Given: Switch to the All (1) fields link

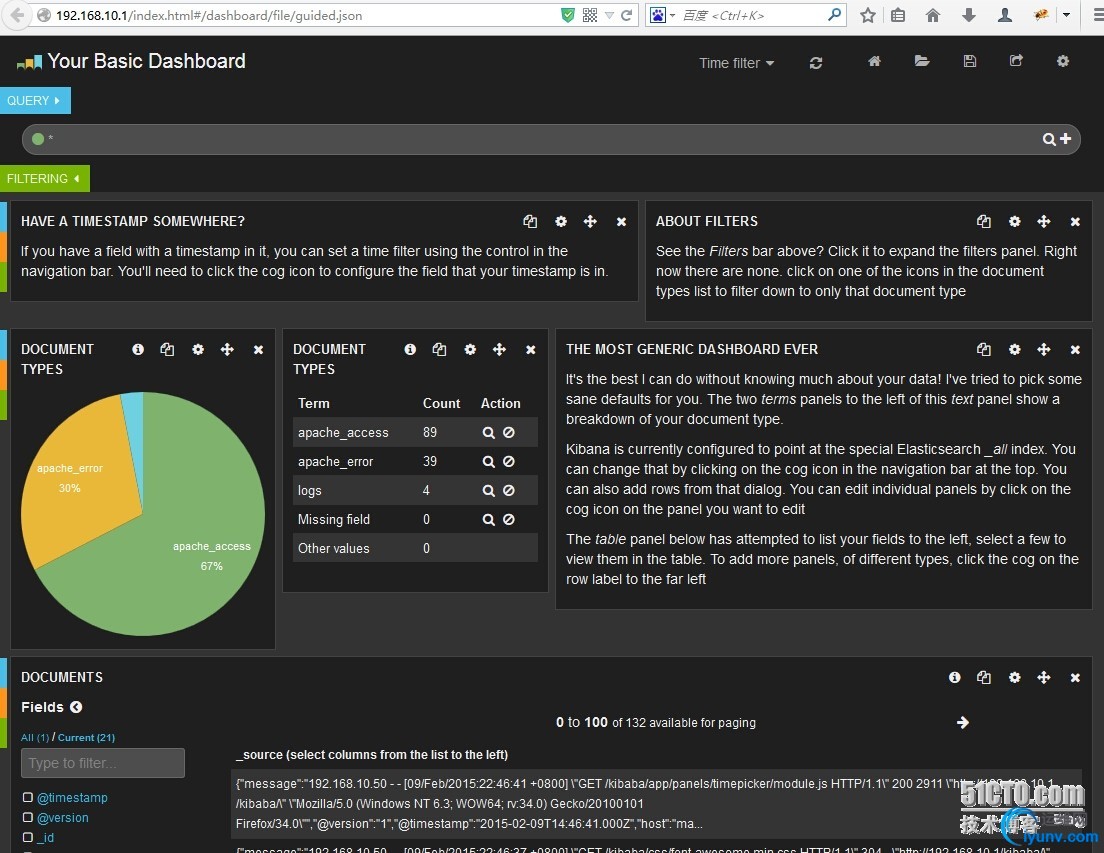Looking at the screenshot, I should tap(35, 738).
